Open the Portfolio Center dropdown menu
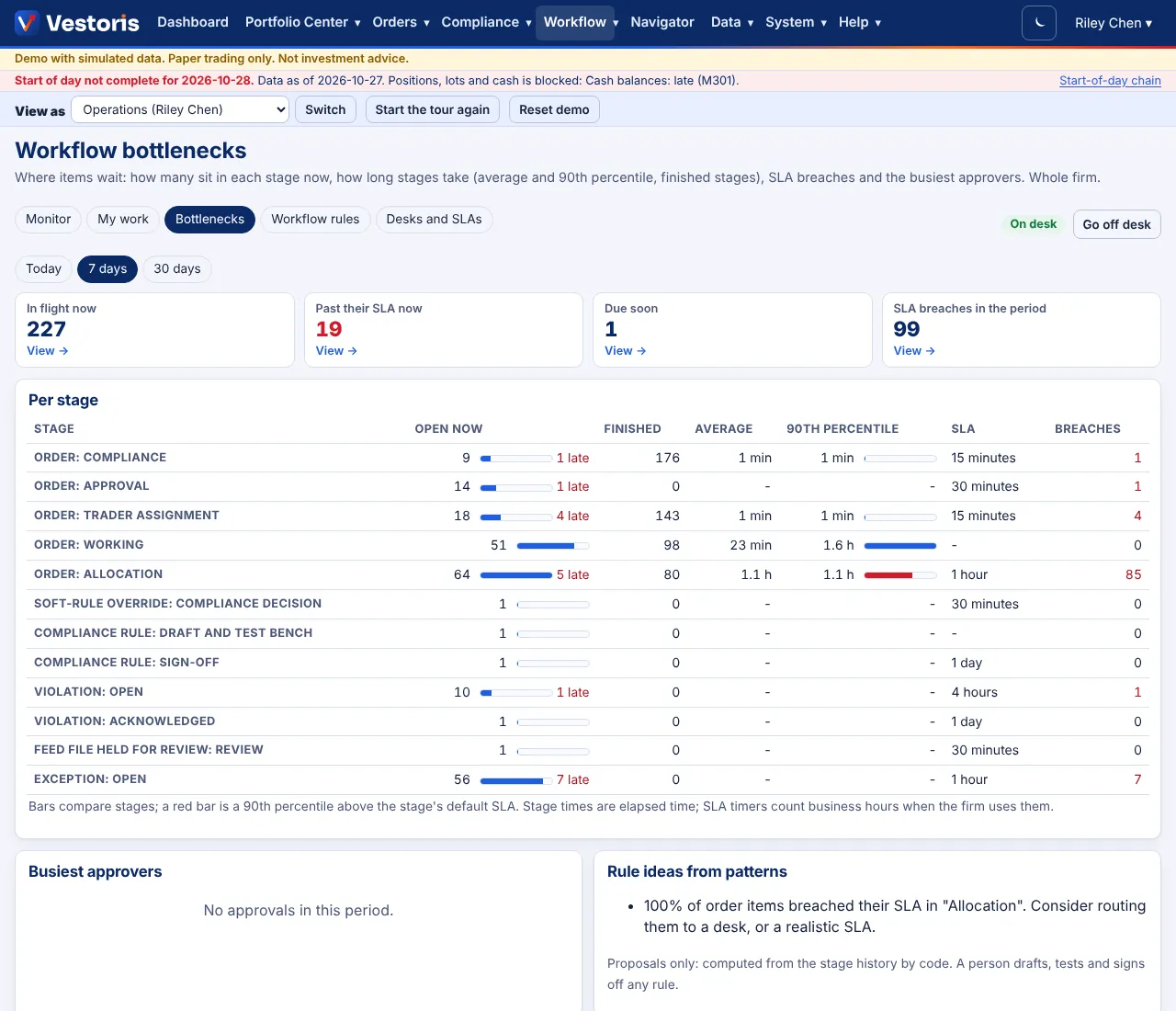This screenshot has width=1176, height=1011. [x=302, y=22]
